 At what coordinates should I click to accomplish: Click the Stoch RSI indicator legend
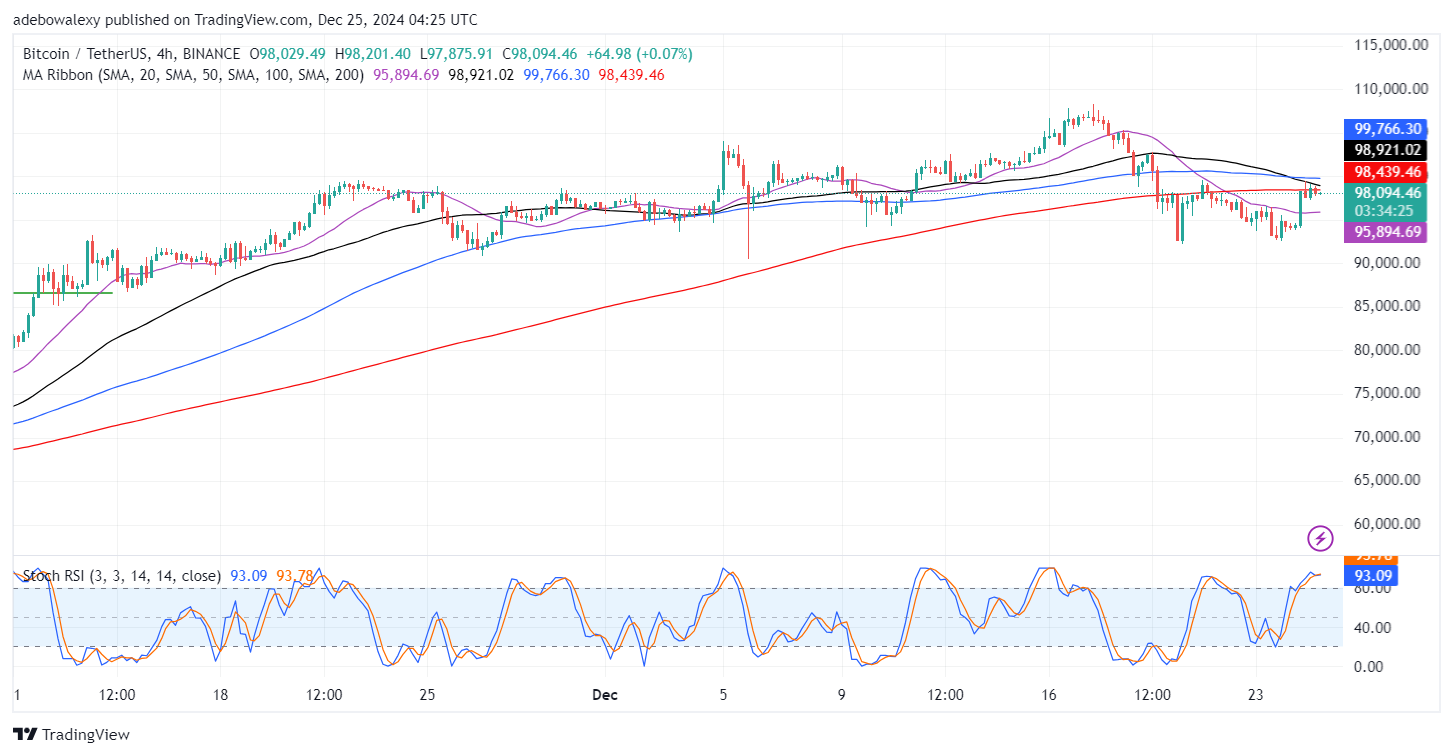point(121,576)
